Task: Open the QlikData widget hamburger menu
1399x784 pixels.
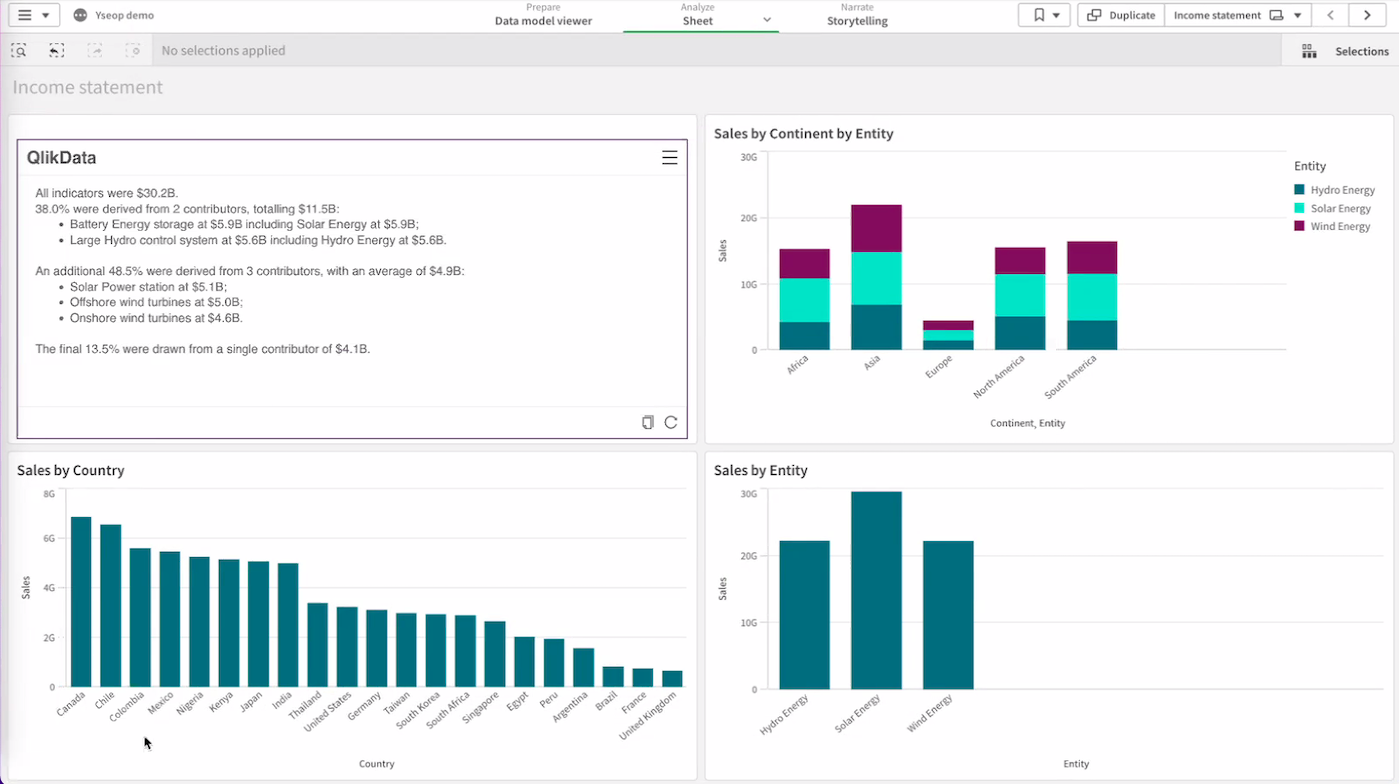Action: click(x=669, y=157)
